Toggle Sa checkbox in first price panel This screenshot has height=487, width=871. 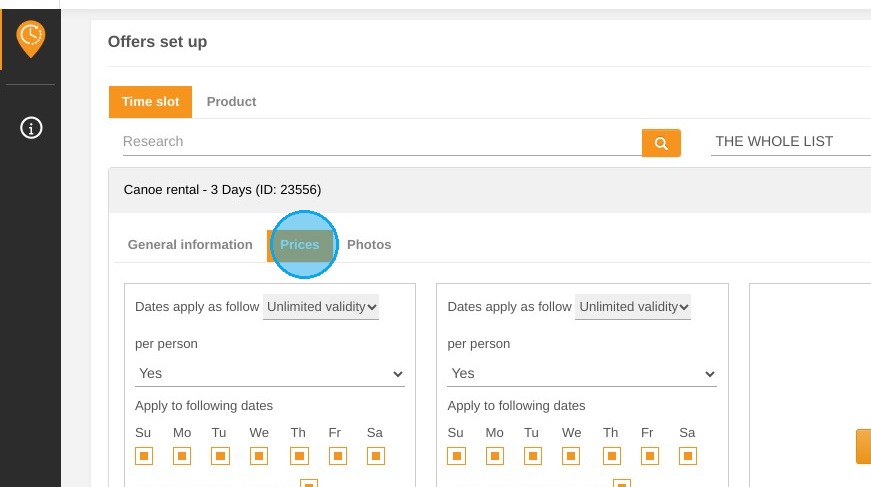(376, 456)
